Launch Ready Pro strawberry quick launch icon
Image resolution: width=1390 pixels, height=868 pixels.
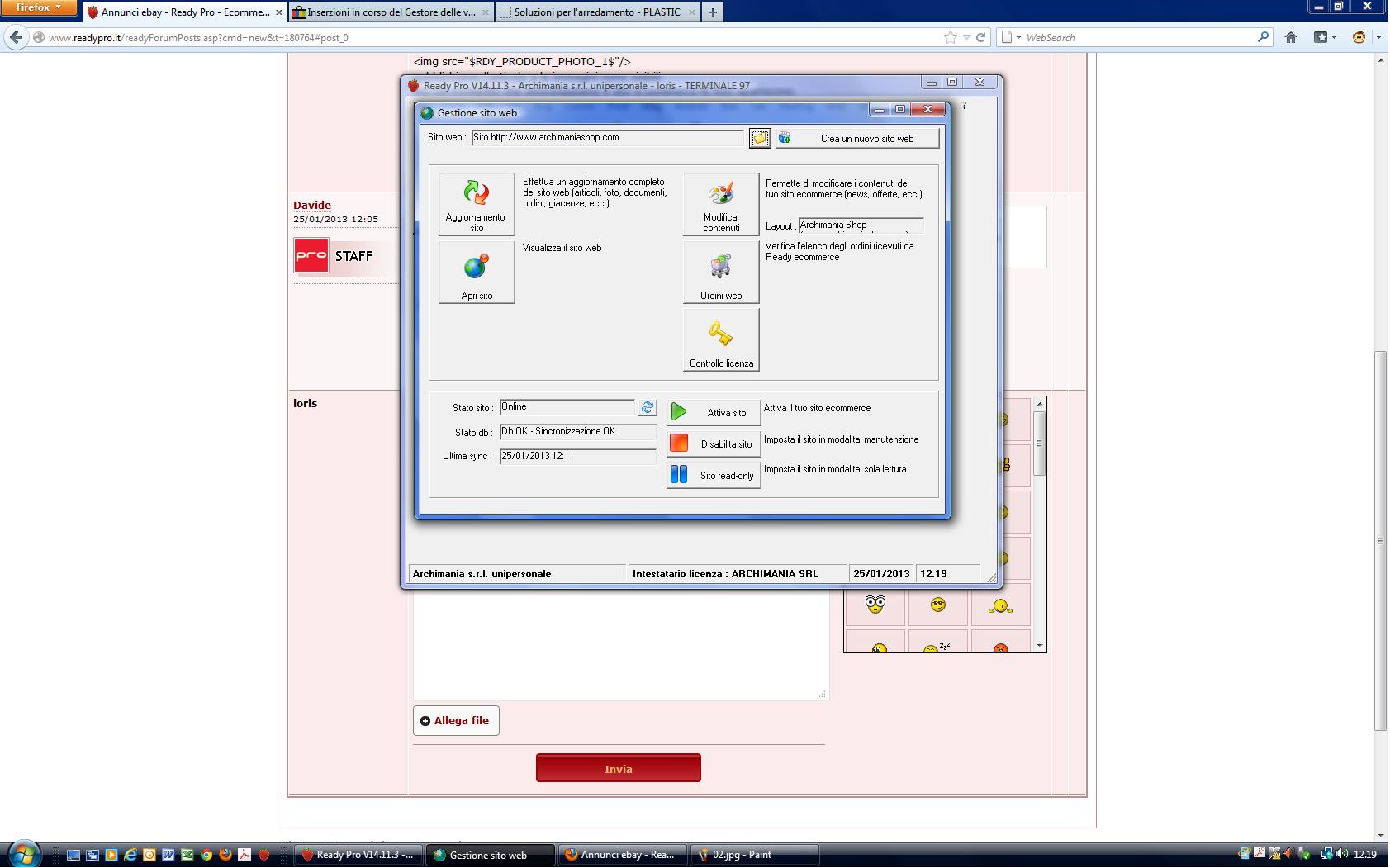click(x=263, y=855)
